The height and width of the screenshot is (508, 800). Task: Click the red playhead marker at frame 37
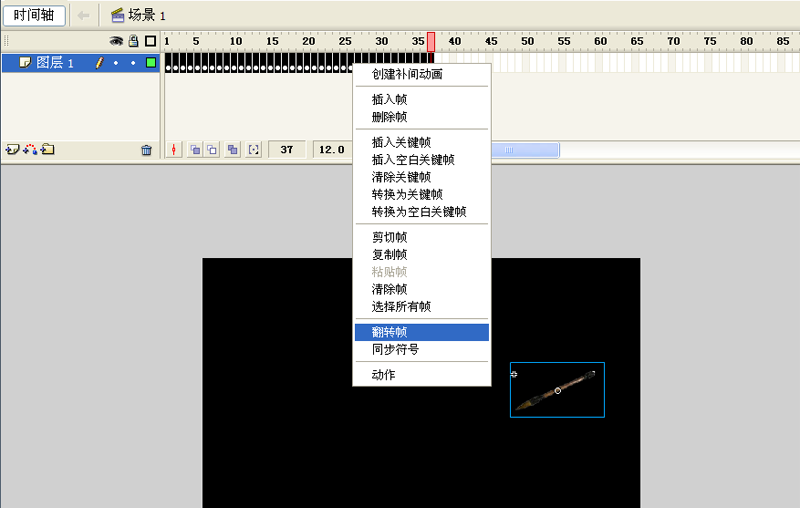click(431, 42)
